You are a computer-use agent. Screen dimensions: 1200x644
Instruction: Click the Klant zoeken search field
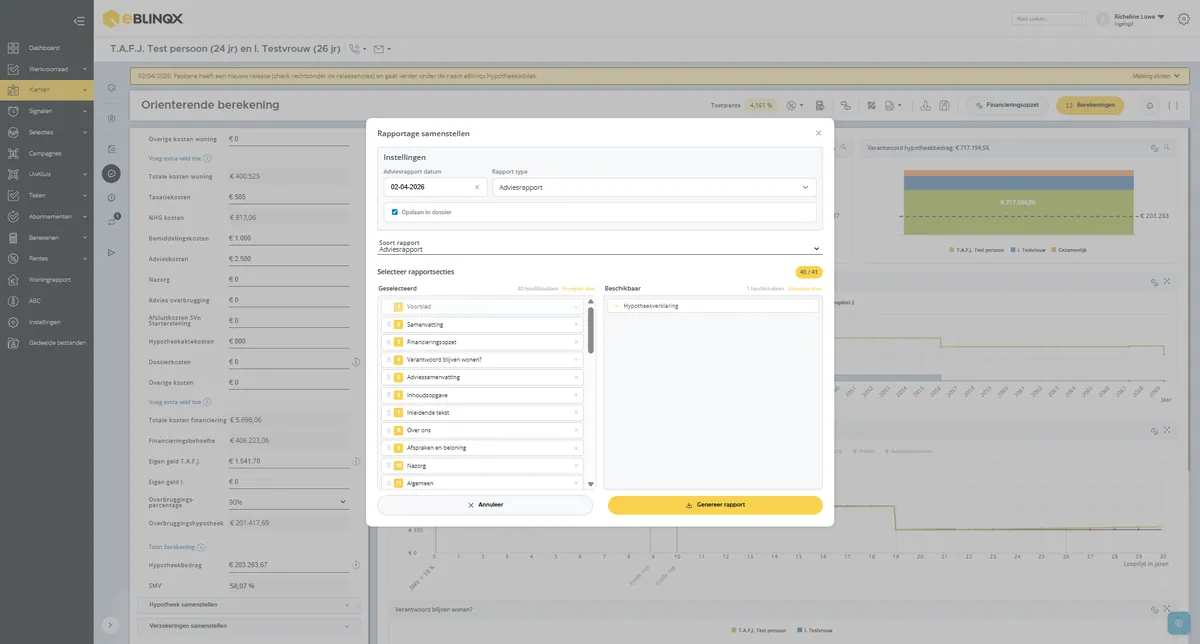tap(1048, 18)
